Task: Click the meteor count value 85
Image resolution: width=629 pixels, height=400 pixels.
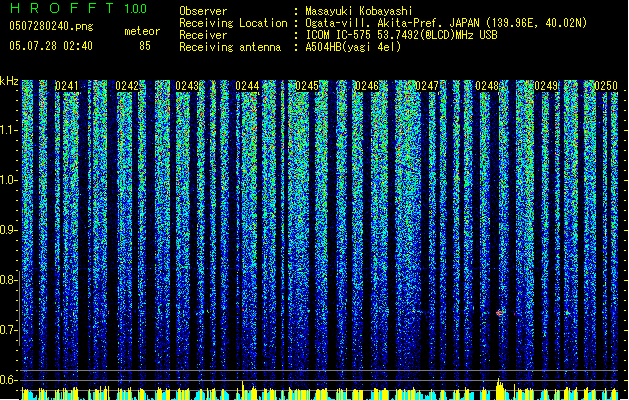Action: click(145, 46)
